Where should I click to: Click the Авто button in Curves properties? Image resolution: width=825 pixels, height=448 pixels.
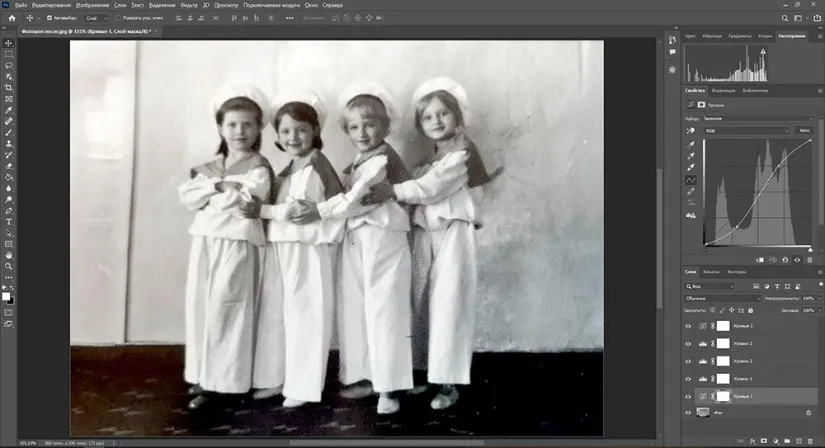point(804,130)
